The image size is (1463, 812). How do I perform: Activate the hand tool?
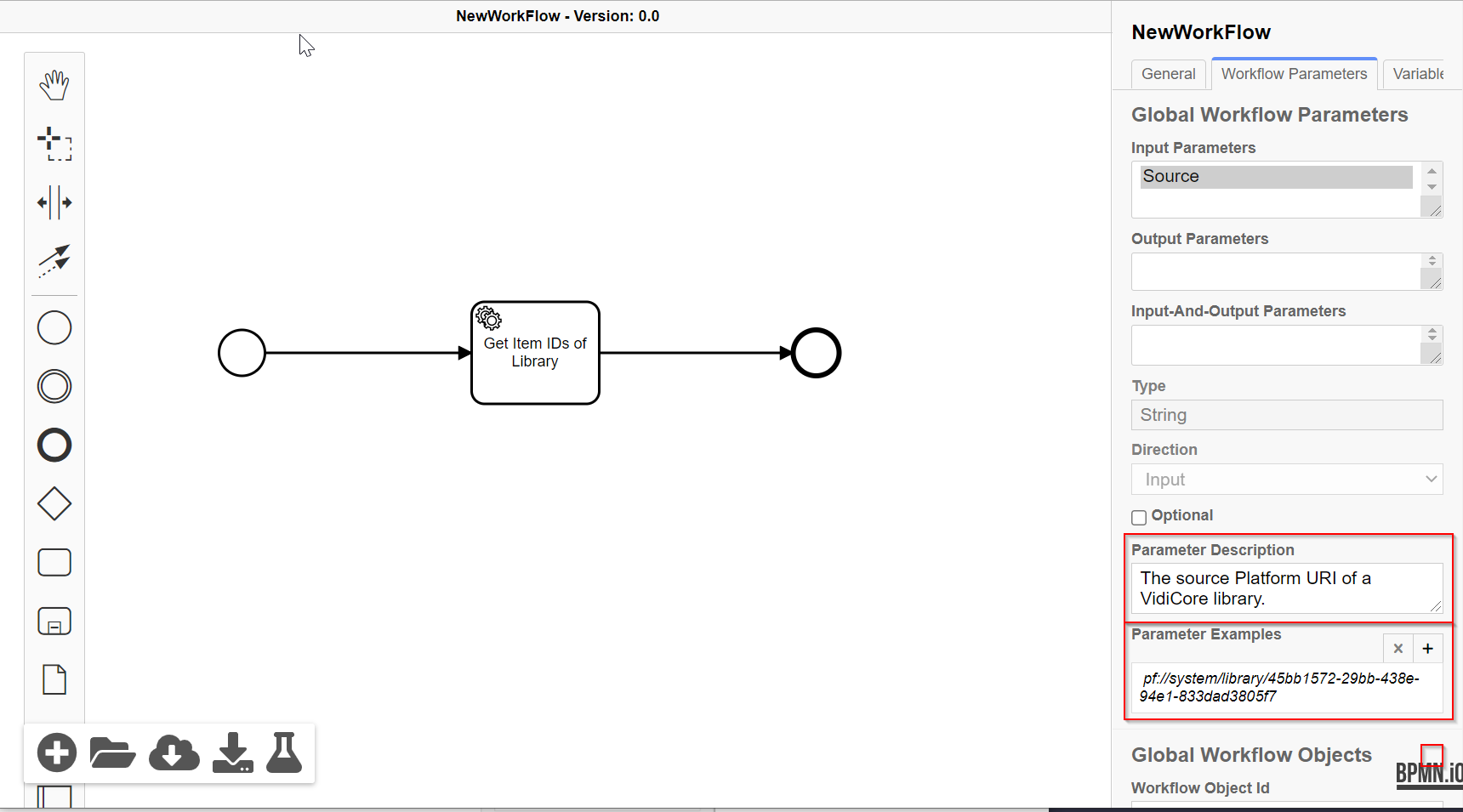click(x=54, y=85)
